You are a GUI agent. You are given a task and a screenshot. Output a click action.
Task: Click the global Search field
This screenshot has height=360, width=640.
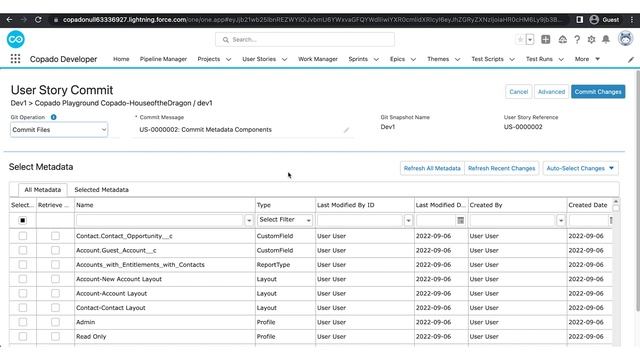coord(305,40)
